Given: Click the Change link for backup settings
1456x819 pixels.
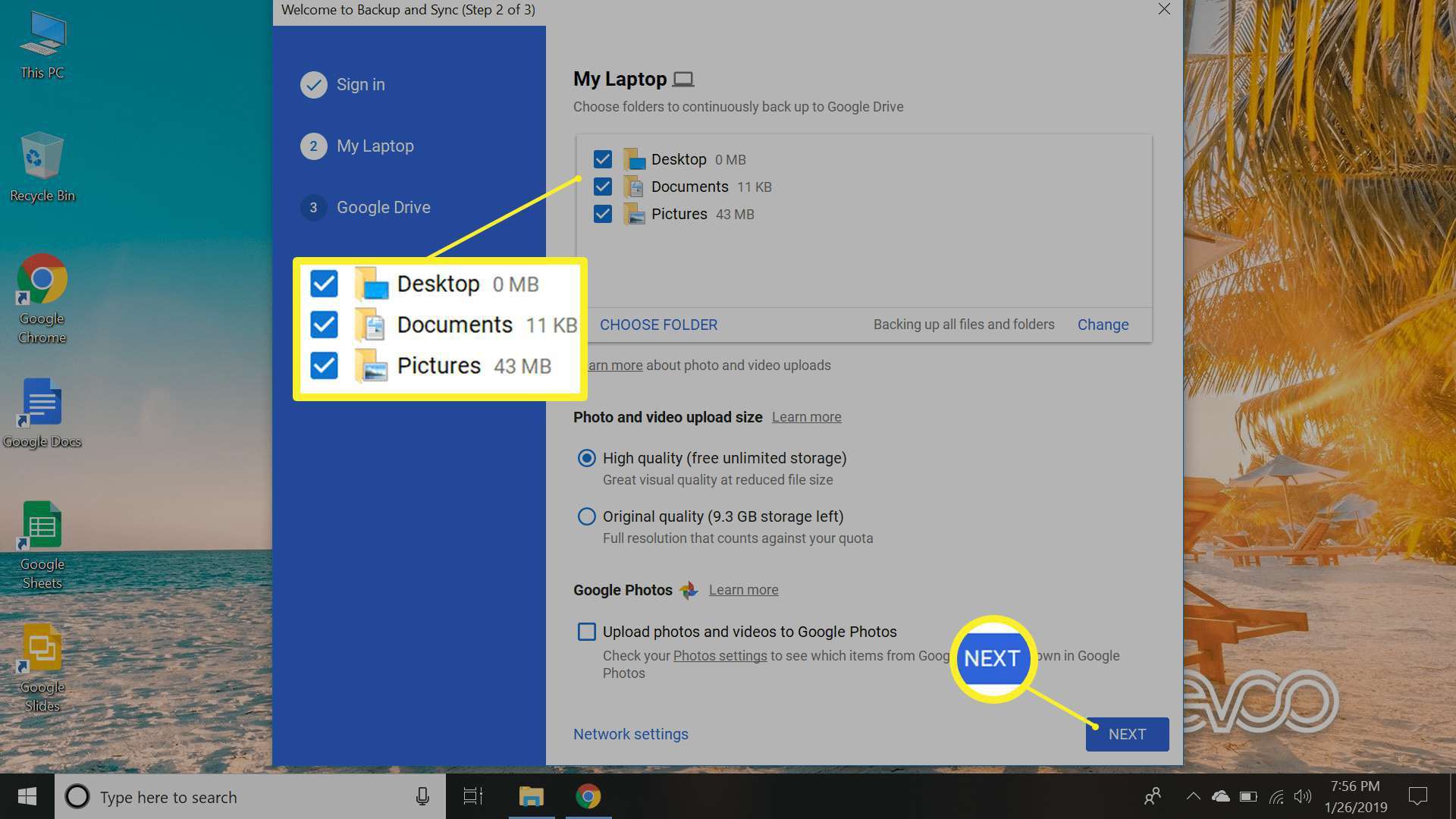Looking at the screenshot, I should [x=1102, y=323].
